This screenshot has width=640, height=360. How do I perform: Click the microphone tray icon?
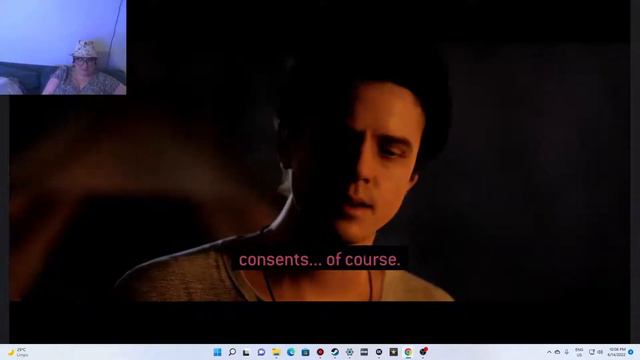pos(567,352)
